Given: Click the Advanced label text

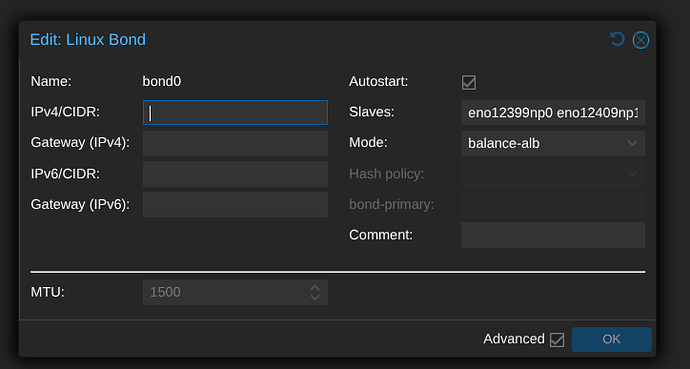Looking at the screenshot, I should coord(514,339).
